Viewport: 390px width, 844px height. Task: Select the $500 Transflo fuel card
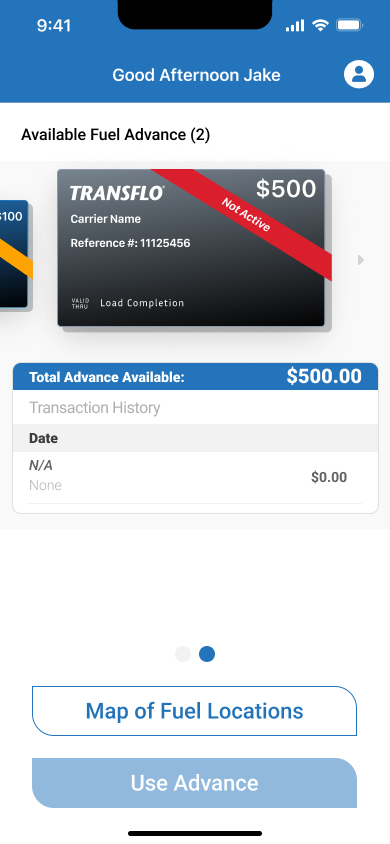pos(191,248)
